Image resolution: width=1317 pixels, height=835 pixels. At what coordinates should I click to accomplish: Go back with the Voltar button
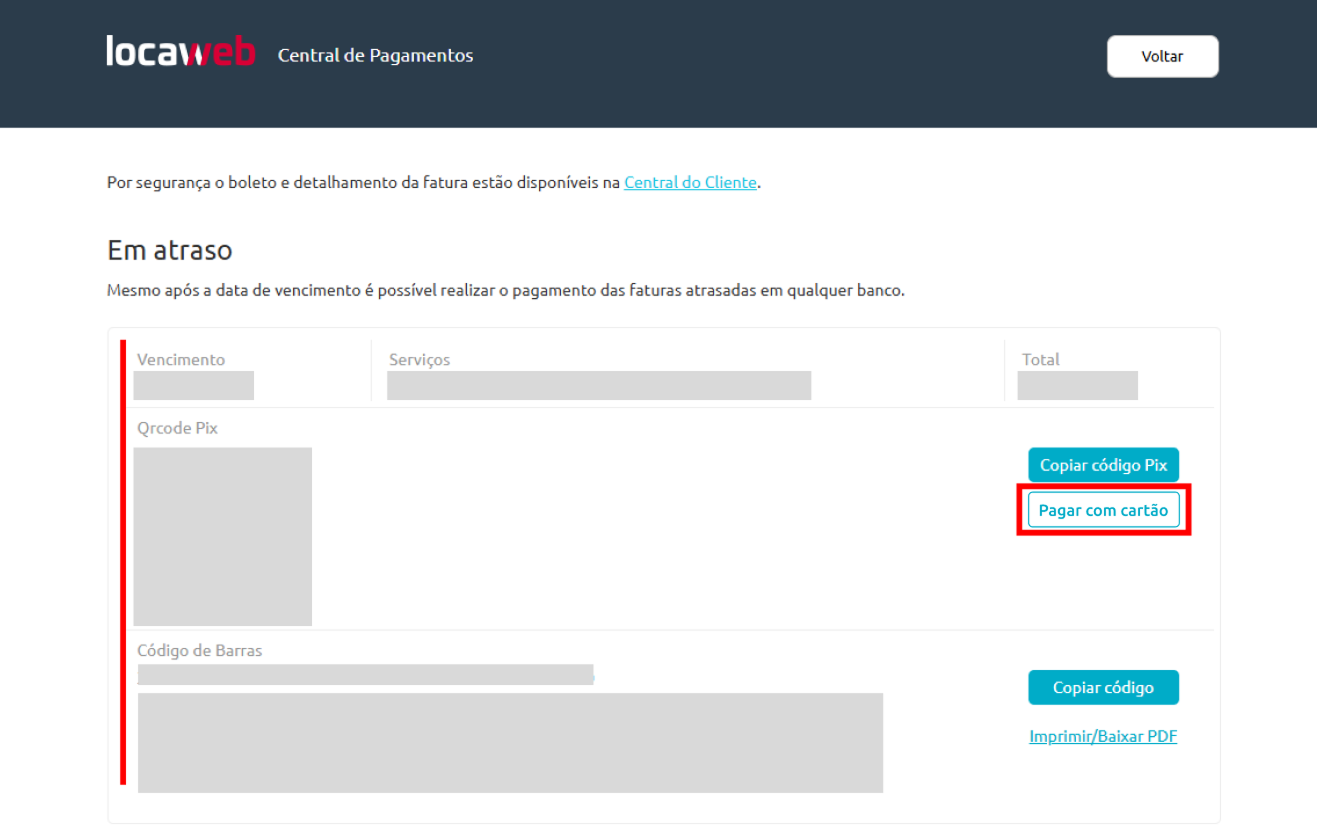(x=1162, y=56)
